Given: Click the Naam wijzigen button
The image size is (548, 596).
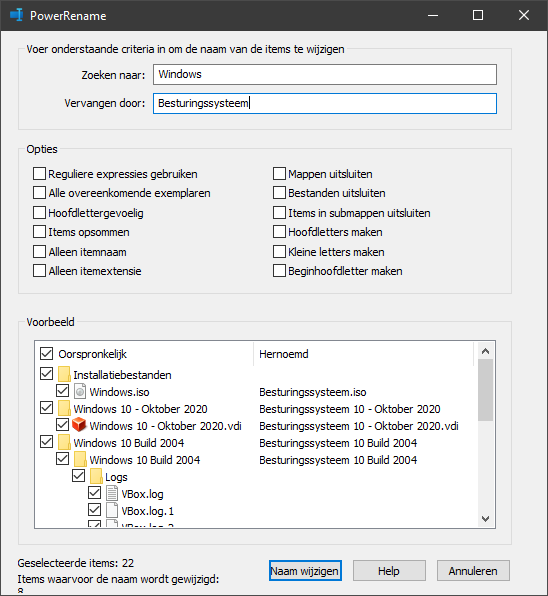Looking at the screenshot, I should 305,571.
